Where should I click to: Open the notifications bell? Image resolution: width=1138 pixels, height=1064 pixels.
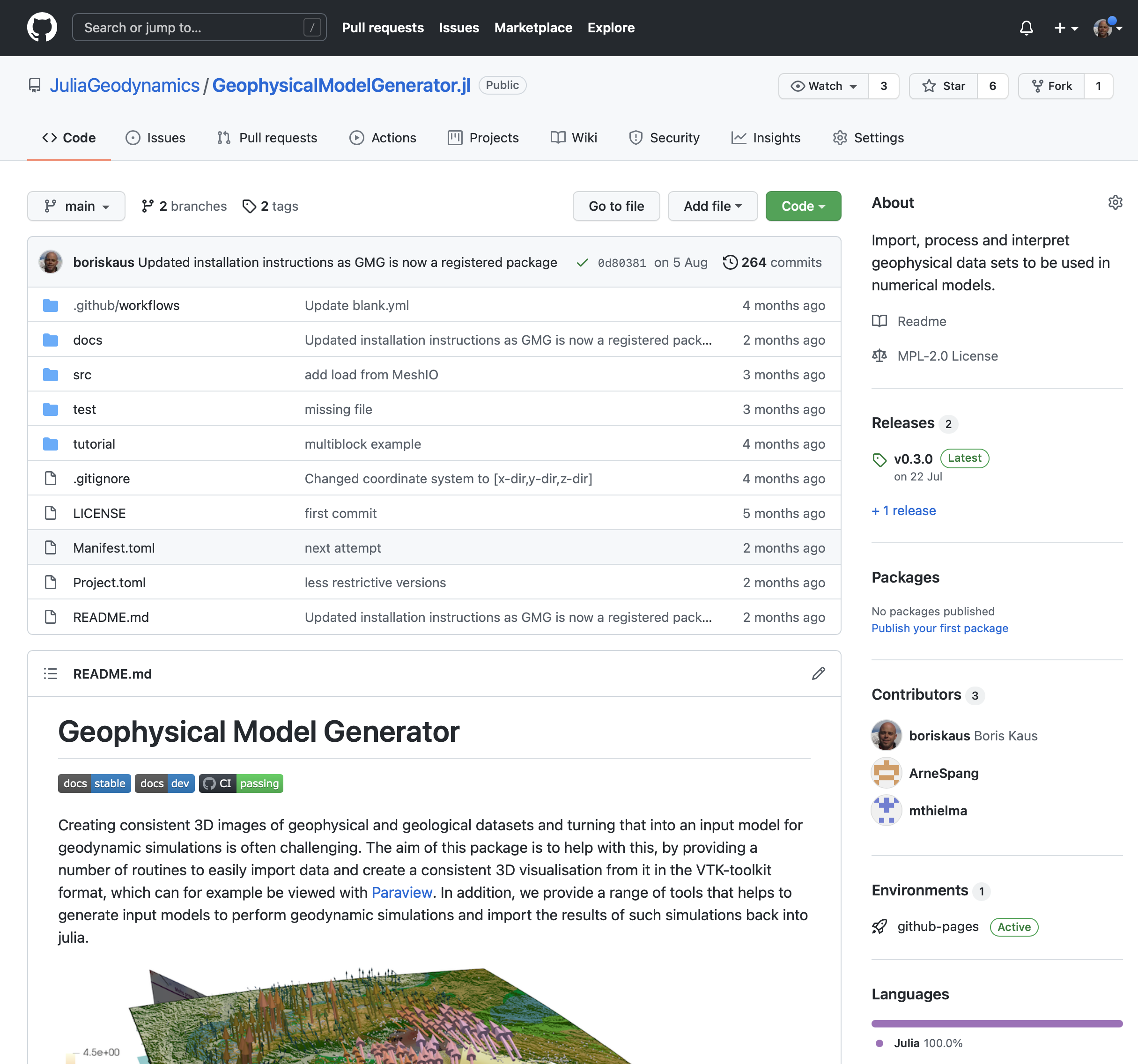tap(1027, 28)
